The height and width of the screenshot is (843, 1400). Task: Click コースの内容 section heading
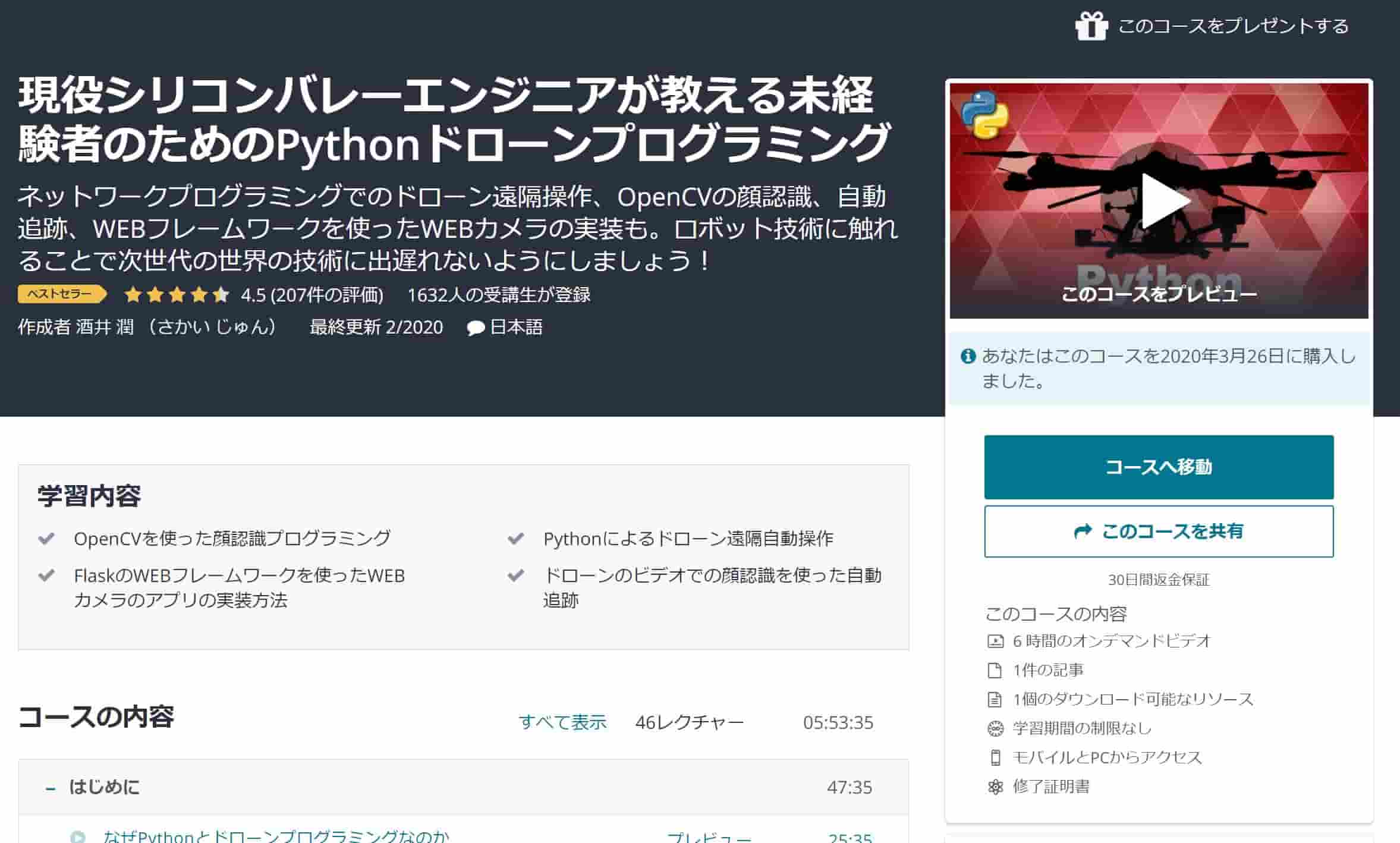(x=96, y=717)
